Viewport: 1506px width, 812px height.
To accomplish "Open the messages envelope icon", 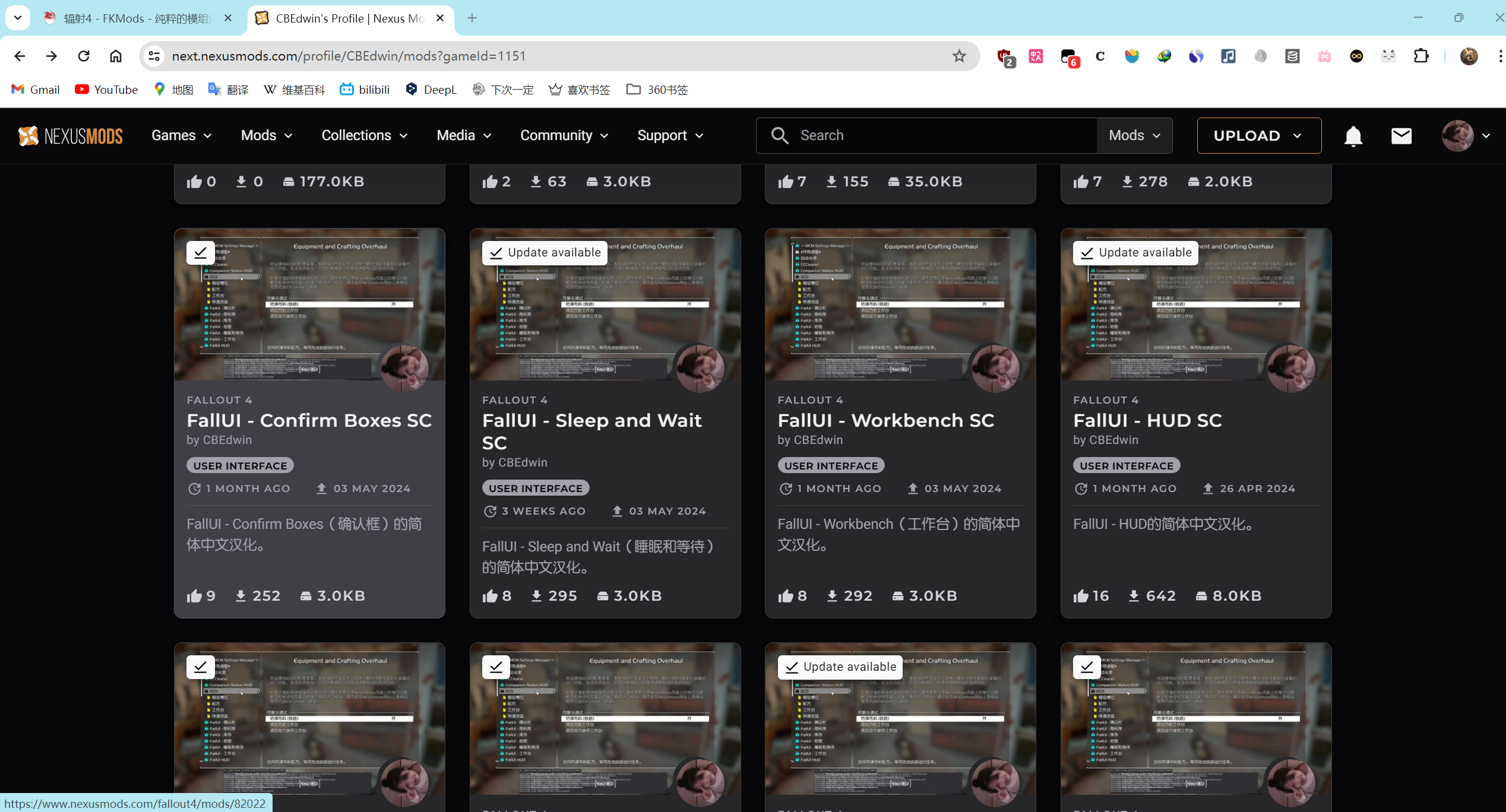I will pyautogui.click(x=1401, y=136).
